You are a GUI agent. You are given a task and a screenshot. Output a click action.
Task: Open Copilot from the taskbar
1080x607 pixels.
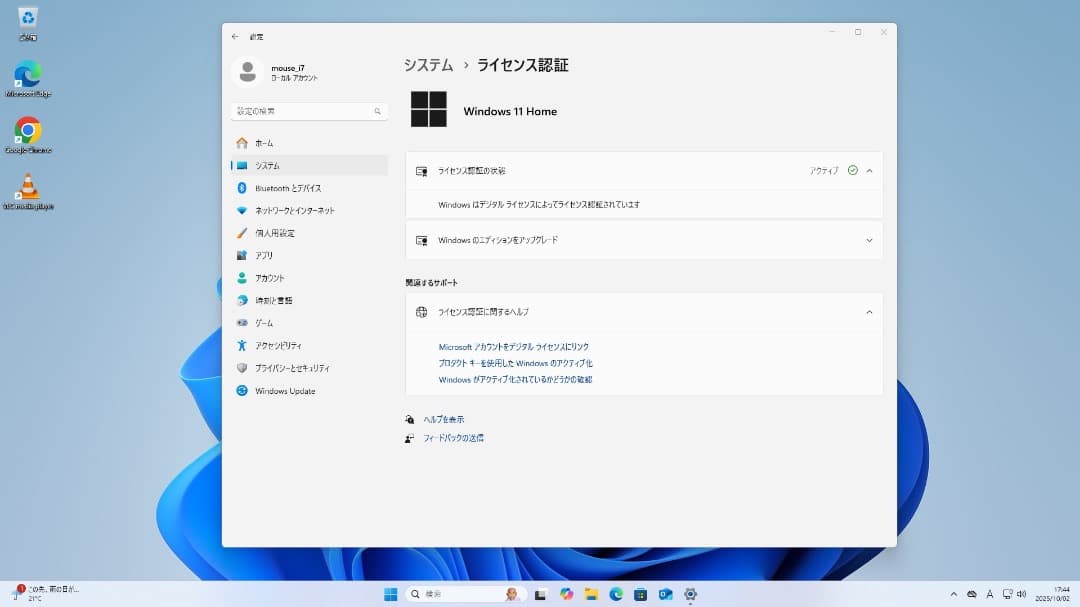(x=568, y=593)
